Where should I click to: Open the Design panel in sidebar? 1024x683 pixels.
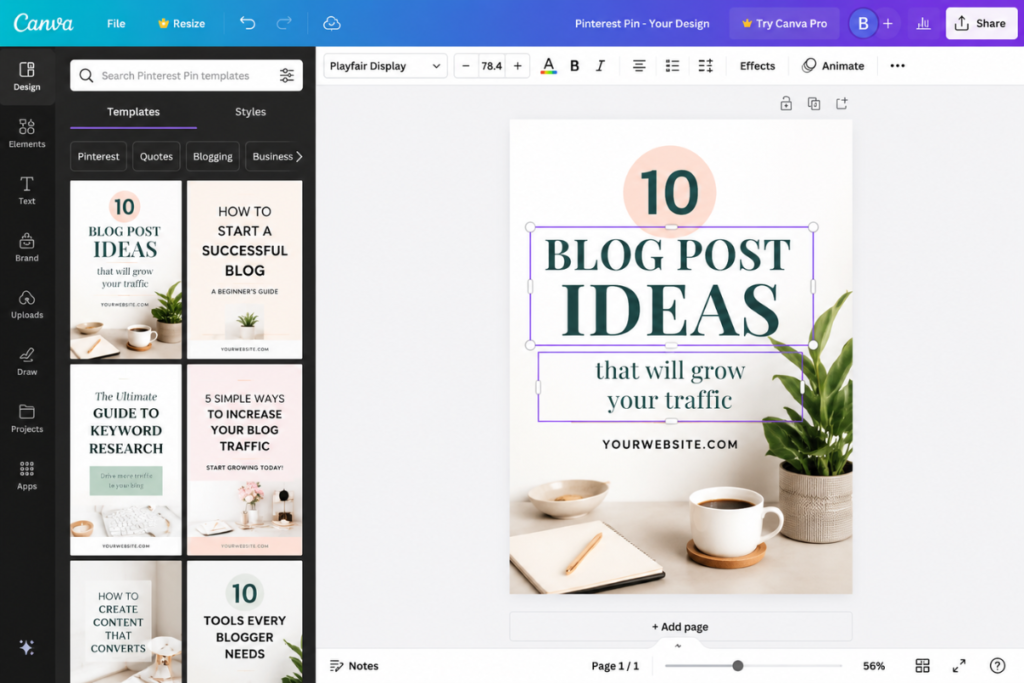[27, 76]
